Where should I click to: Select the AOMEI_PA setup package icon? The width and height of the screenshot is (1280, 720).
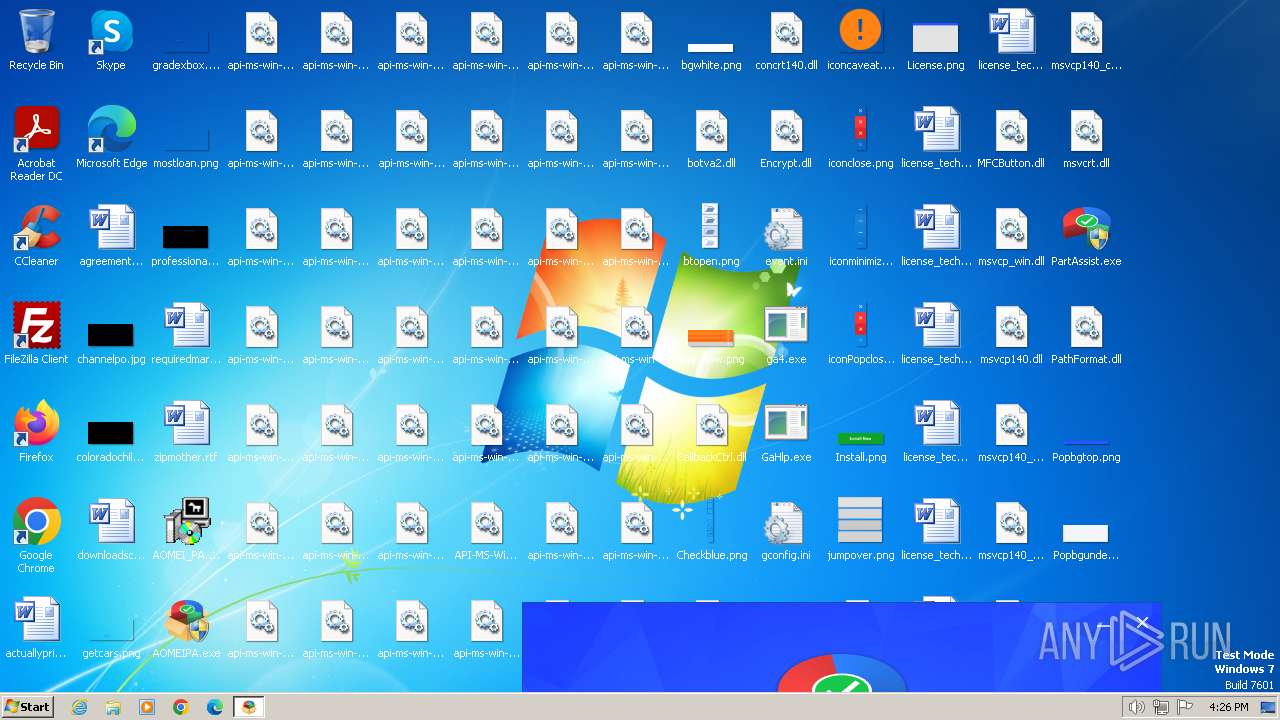point(186,530)
